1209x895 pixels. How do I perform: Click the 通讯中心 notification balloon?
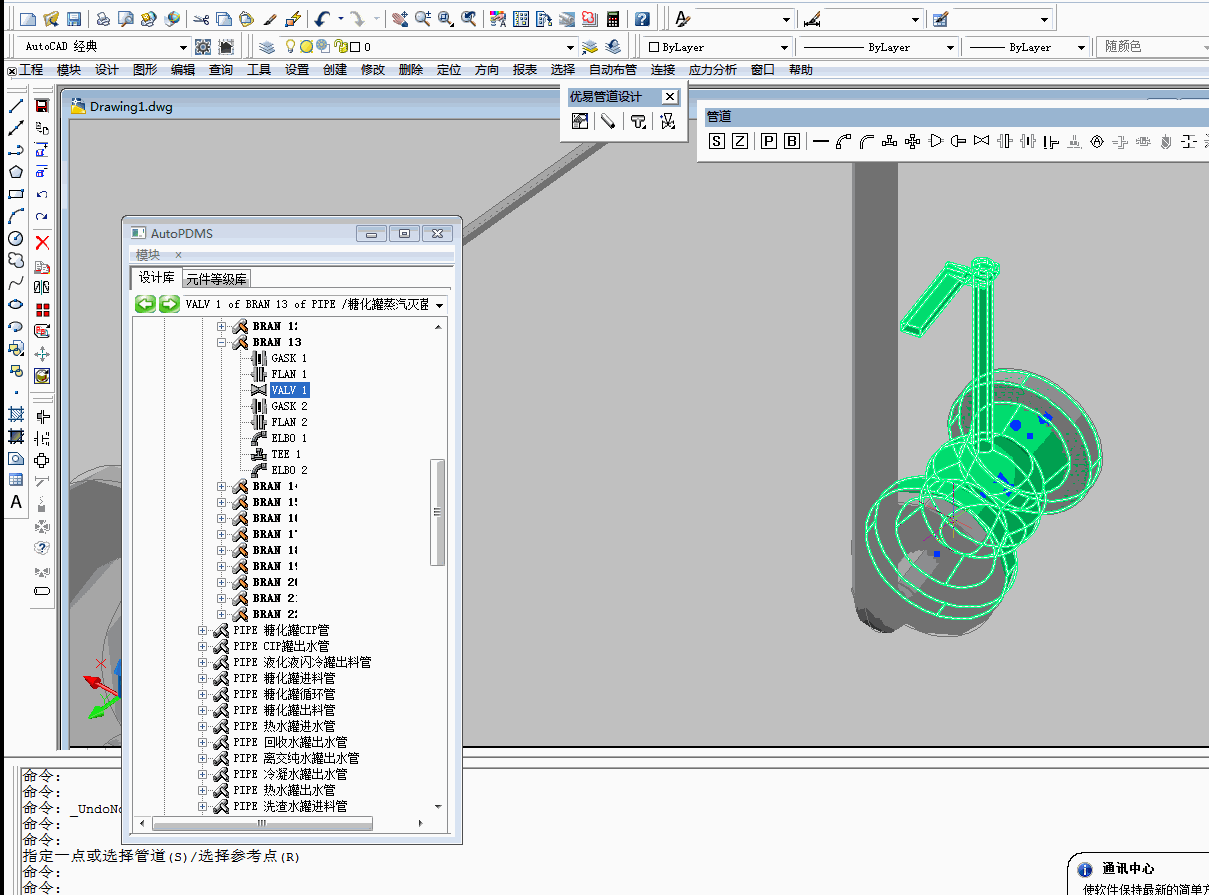click(x=1138, y=874)
